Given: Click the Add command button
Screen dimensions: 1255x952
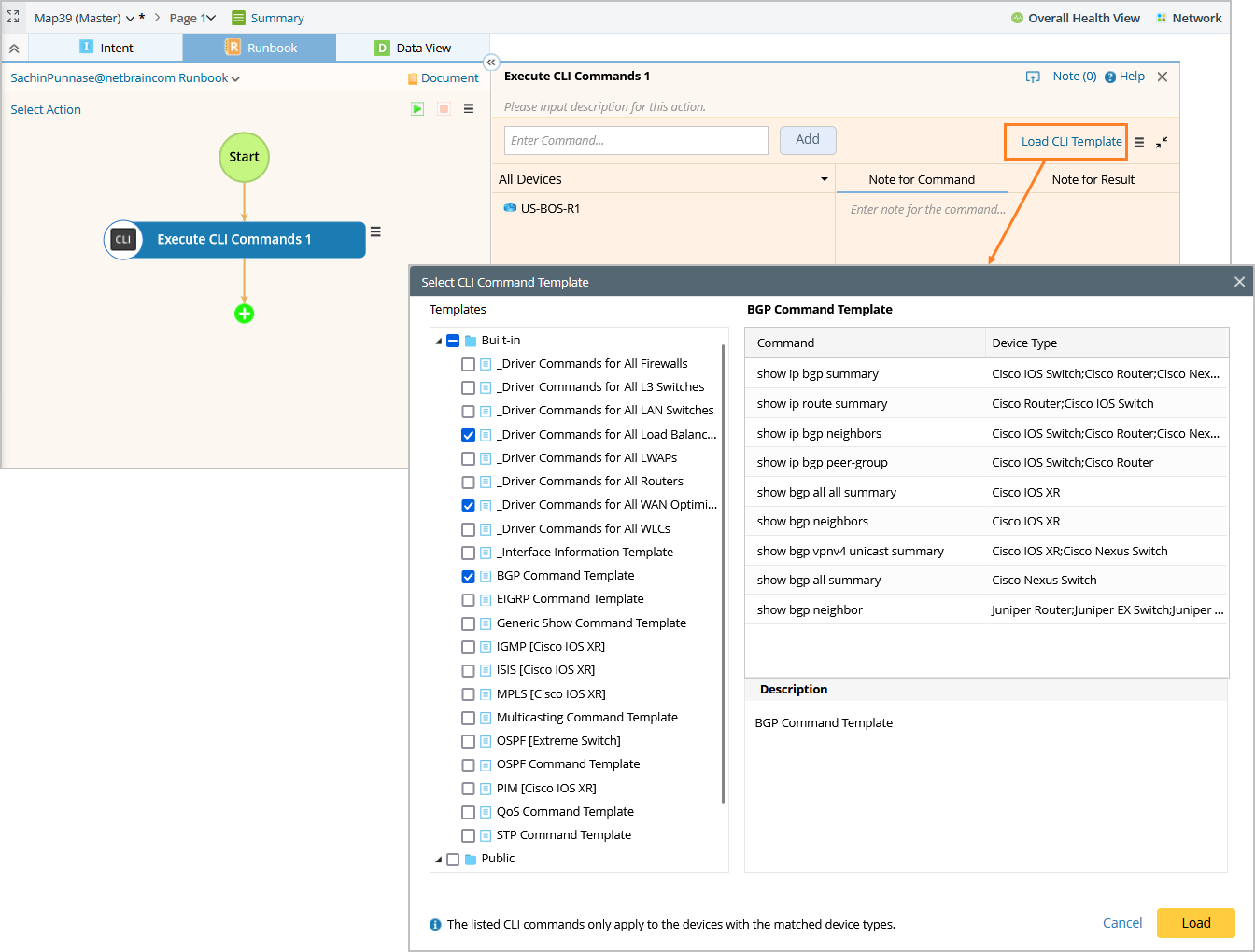Looking at the screenshot, I should pyautogui.click(x=808, y=140).
